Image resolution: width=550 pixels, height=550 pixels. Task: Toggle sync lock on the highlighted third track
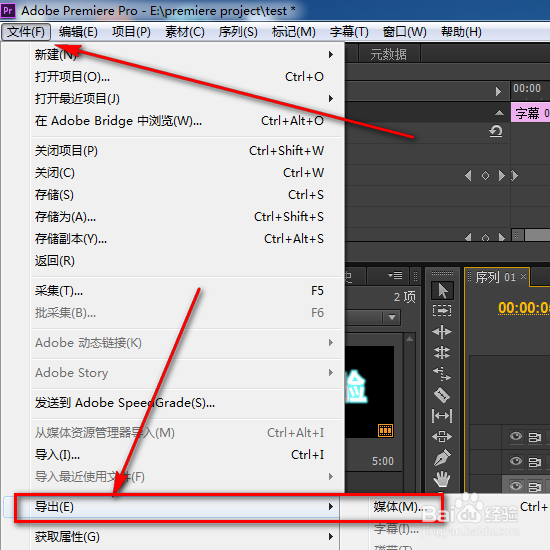[535, 487]
